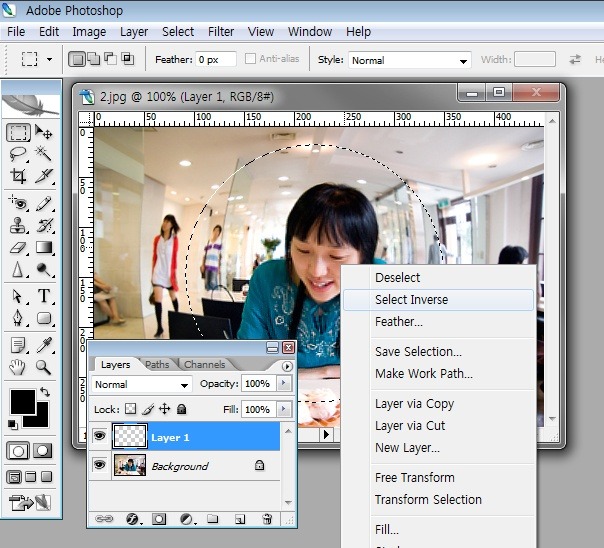Hide Layer 1 using its eye icon

(x=100, y=437)
